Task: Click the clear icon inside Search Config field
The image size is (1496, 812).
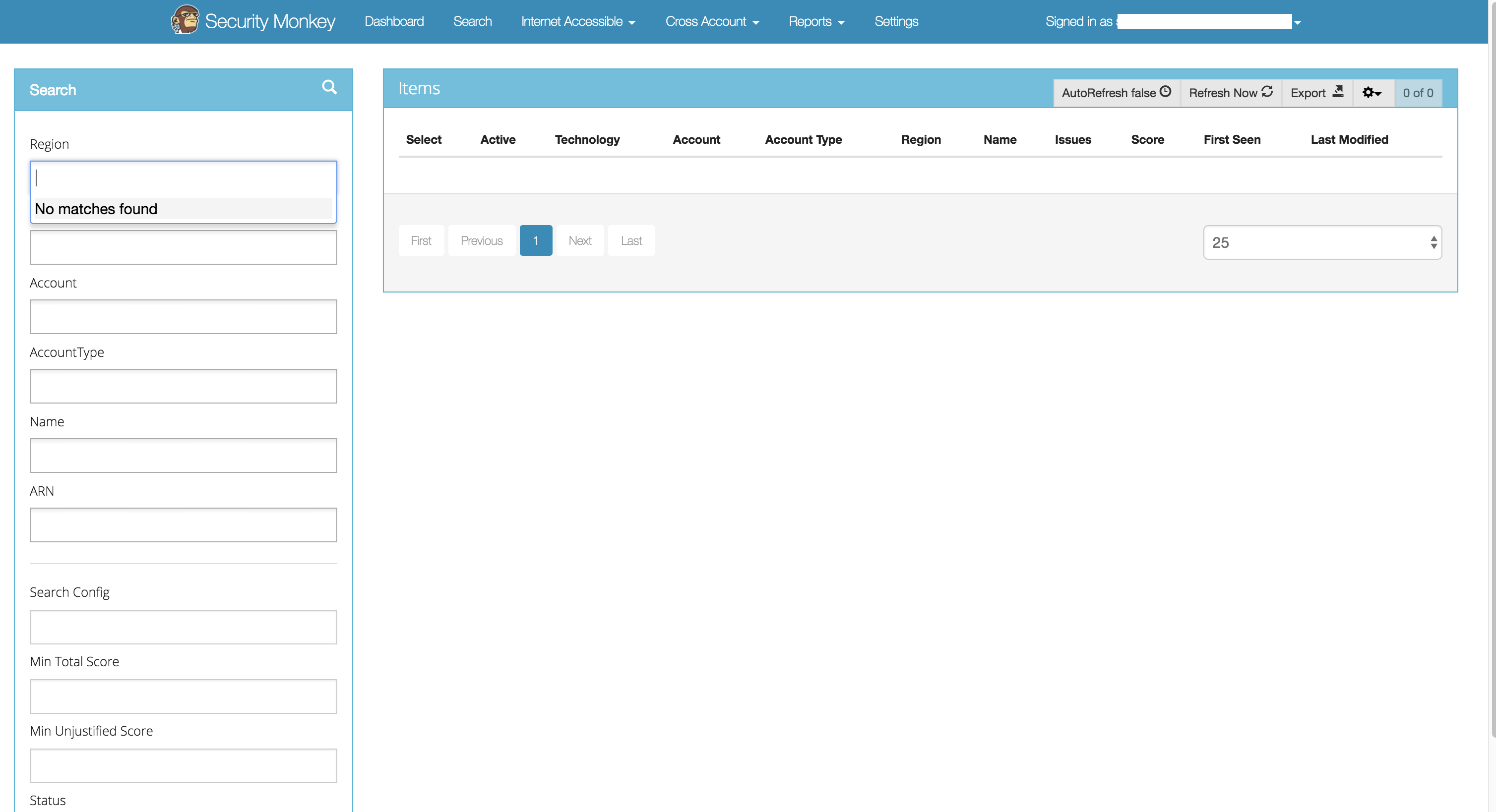Action: [x=325, y=627]
